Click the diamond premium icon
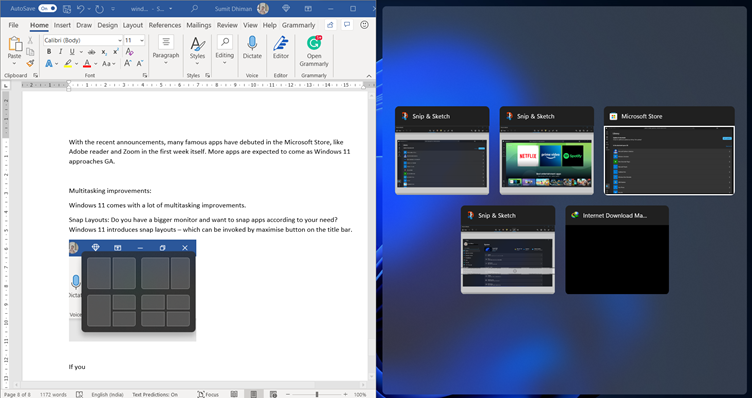Image resolution: width=752 pixels, height=398 pixels. (x=286, y=9)
